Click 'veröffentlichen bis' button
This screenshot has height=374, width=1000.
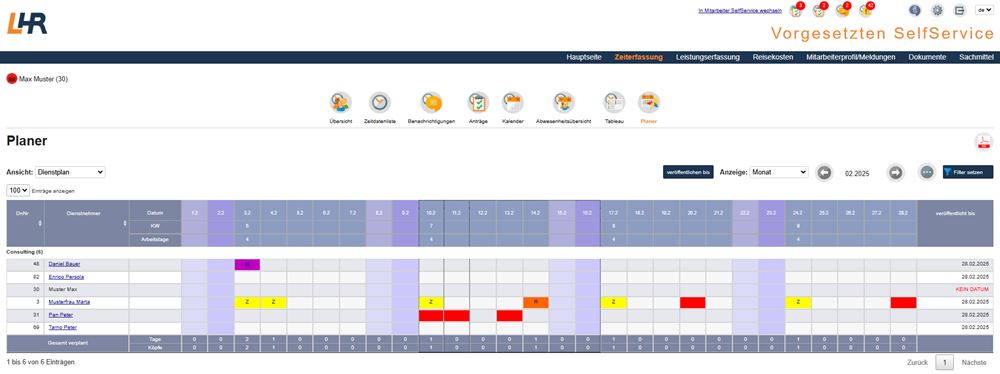click(x=688, y=172)
